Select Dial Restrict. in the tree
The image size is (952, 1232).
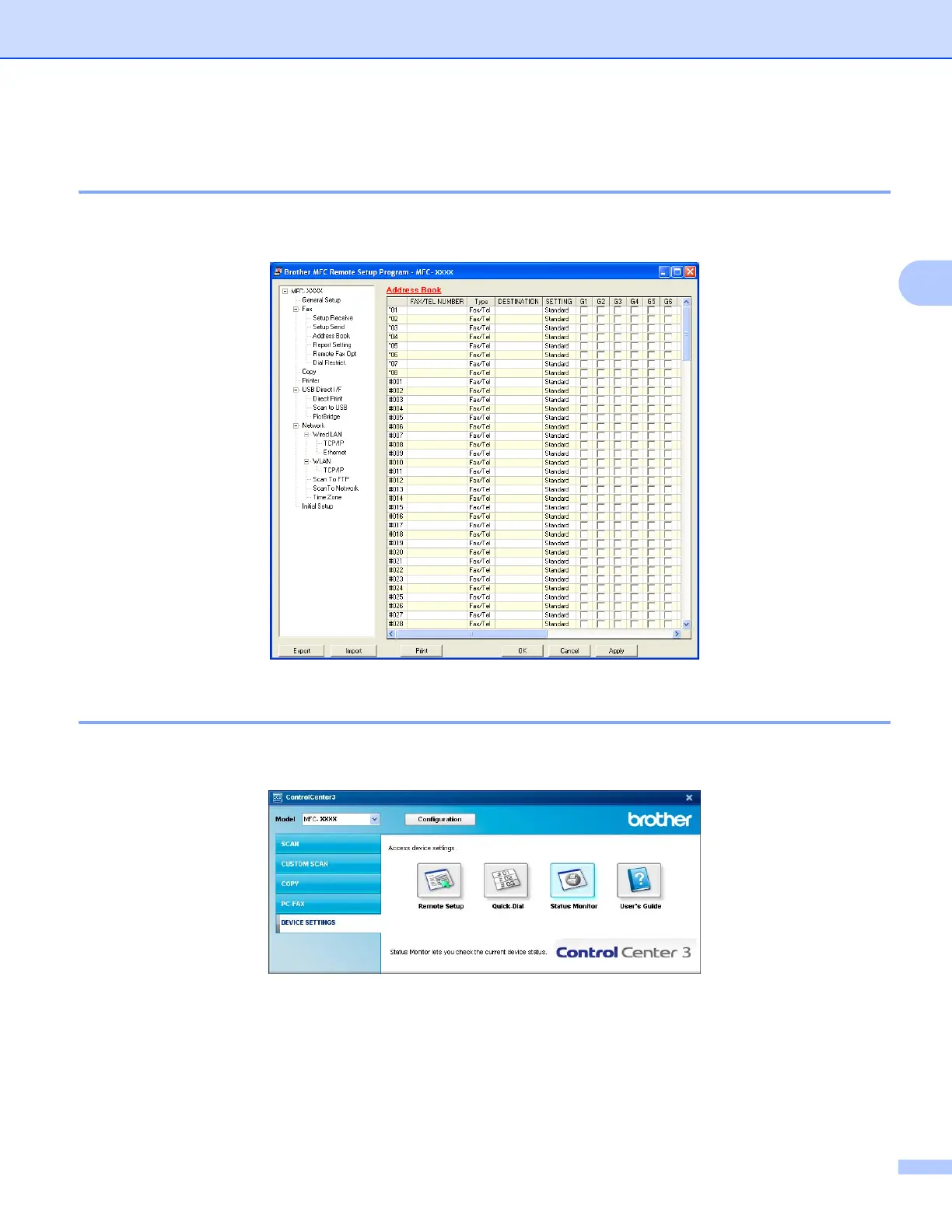click(330, 362)
